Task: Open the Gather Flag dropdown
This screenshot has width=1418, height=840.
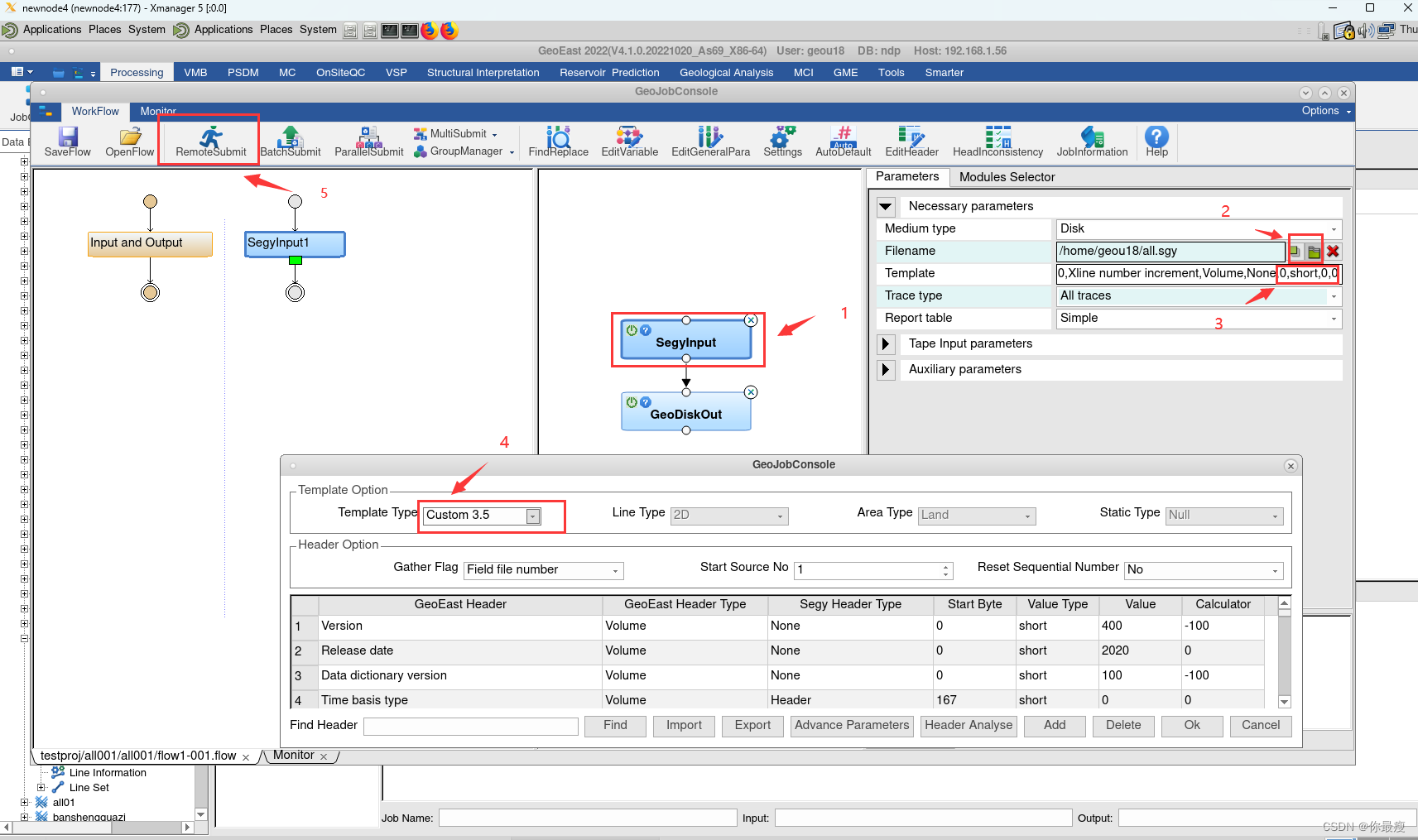Action: 615,570
